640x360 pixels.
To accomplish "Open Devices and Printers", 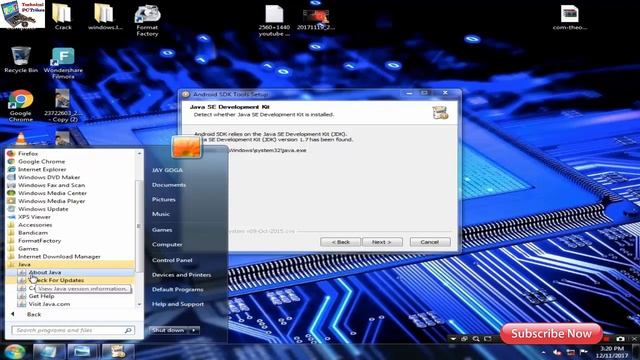I will click(181, 275).
